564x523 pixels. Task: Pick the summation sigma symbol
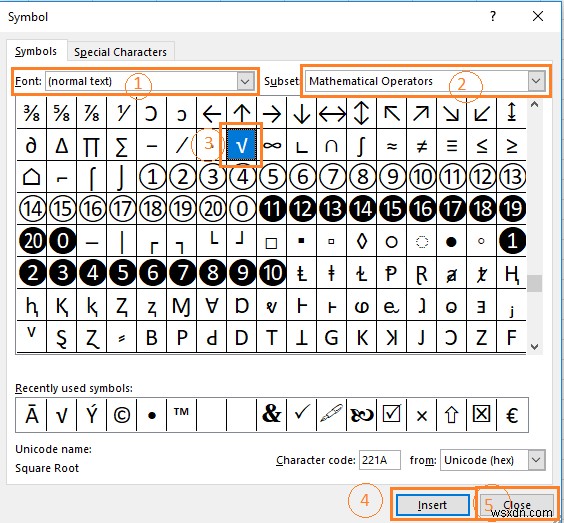(122, 145)
